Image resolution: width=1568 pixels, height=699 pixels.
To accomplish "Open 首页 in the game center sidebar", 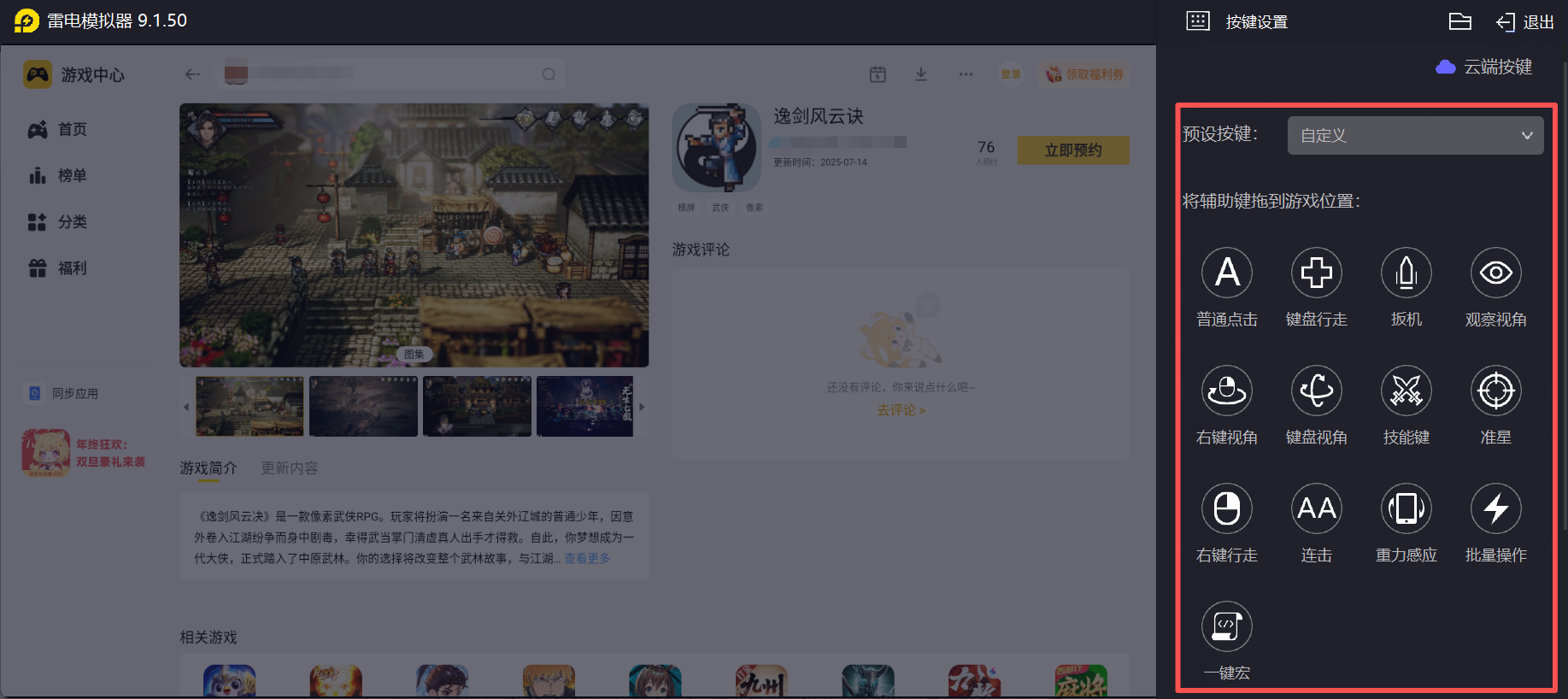I will (58, 129).
